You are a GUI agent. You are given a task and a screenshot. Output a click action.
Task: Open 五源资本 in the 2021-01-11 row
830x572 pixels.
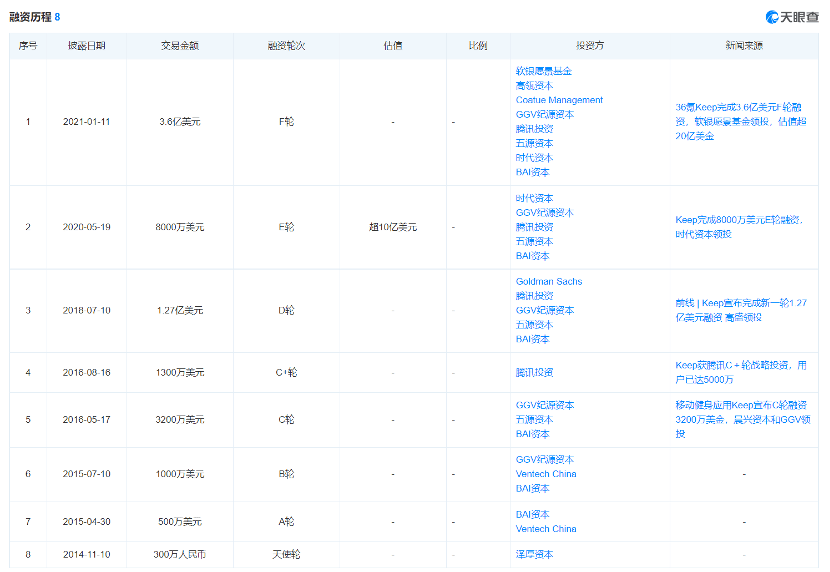click(x=534, y=143)
